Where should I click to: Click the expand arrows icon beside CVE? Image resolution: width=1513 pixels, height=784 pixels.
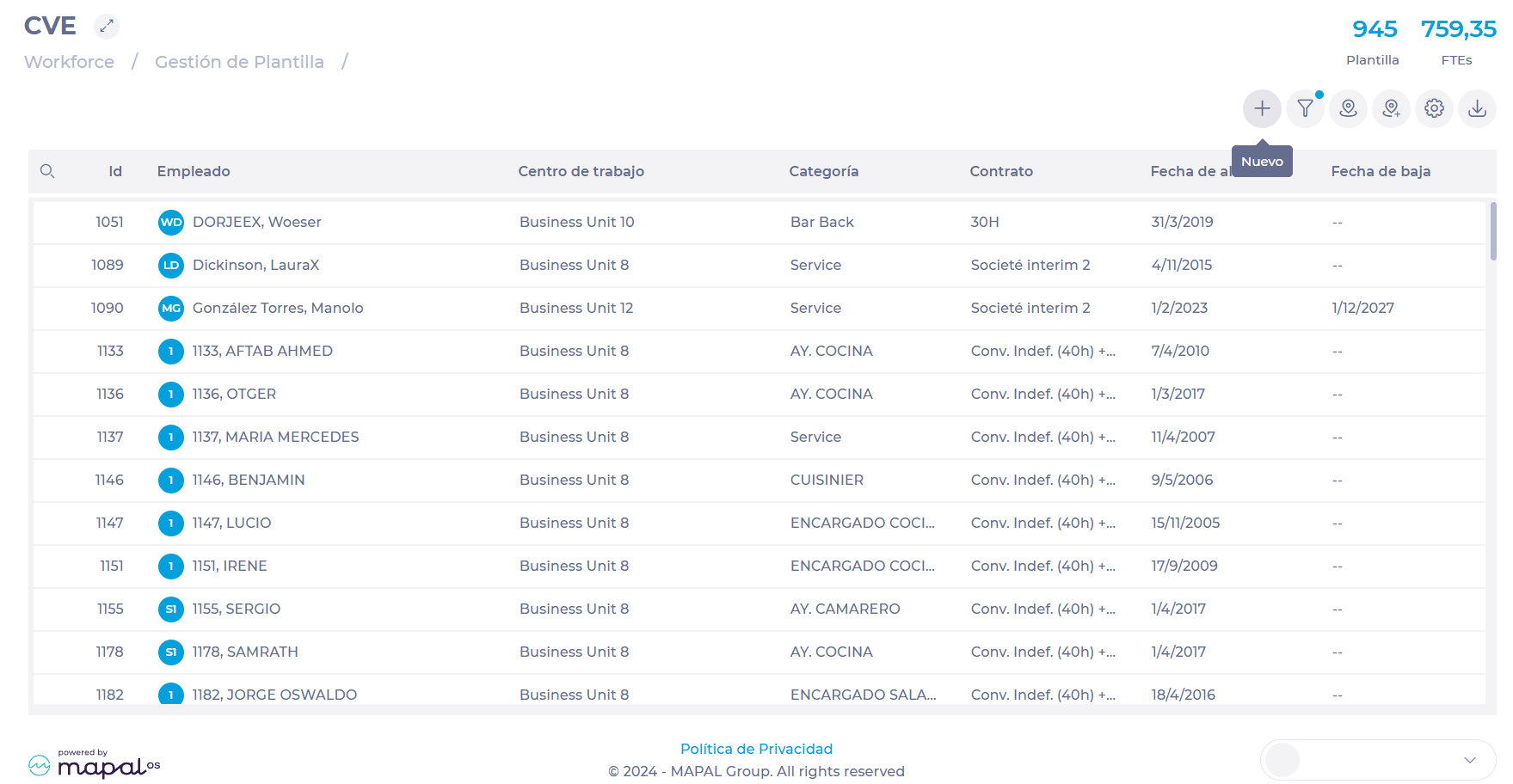[x=107, y=27]
